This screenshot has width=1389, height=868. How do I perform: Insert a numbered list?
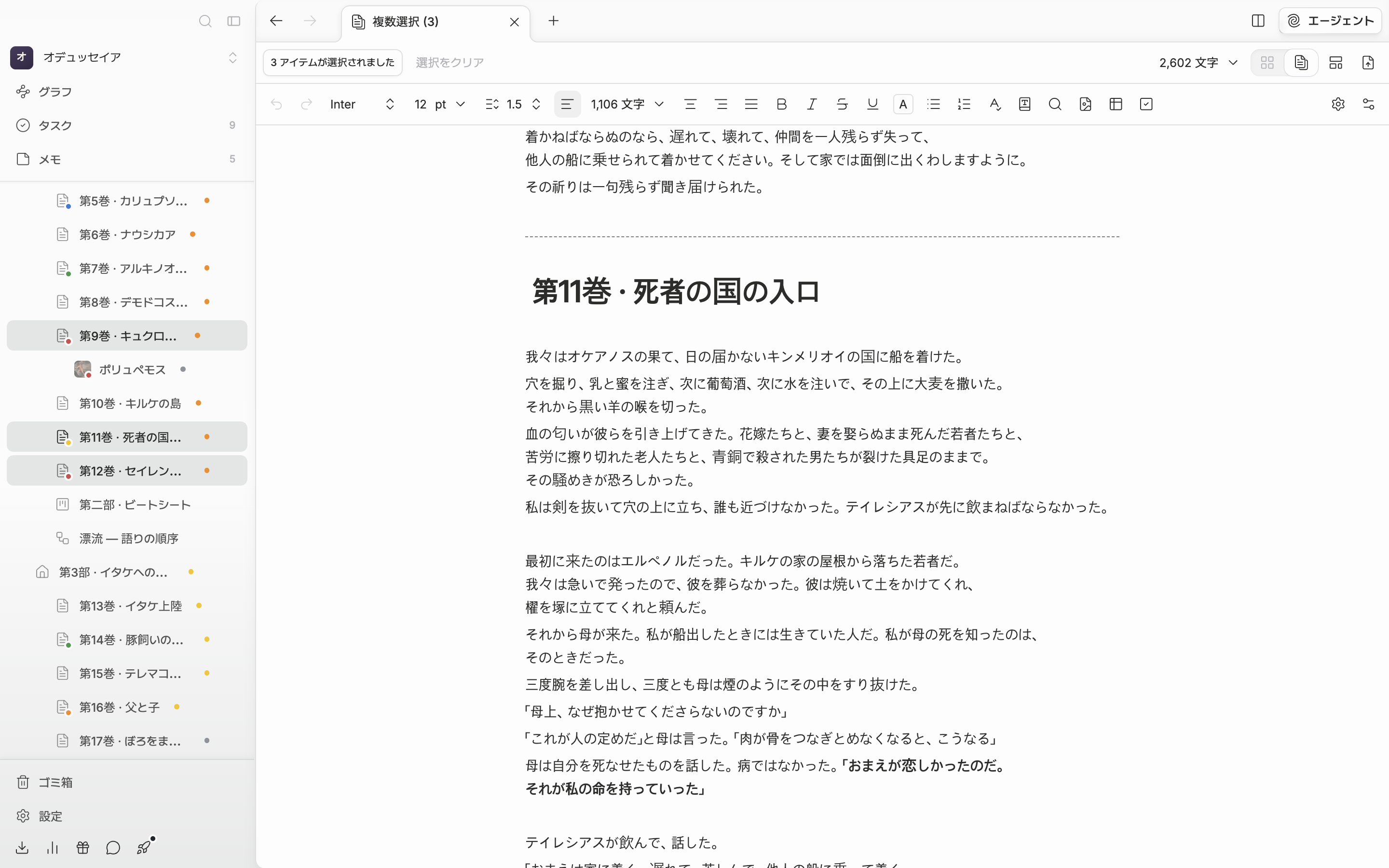click(964, 104)
